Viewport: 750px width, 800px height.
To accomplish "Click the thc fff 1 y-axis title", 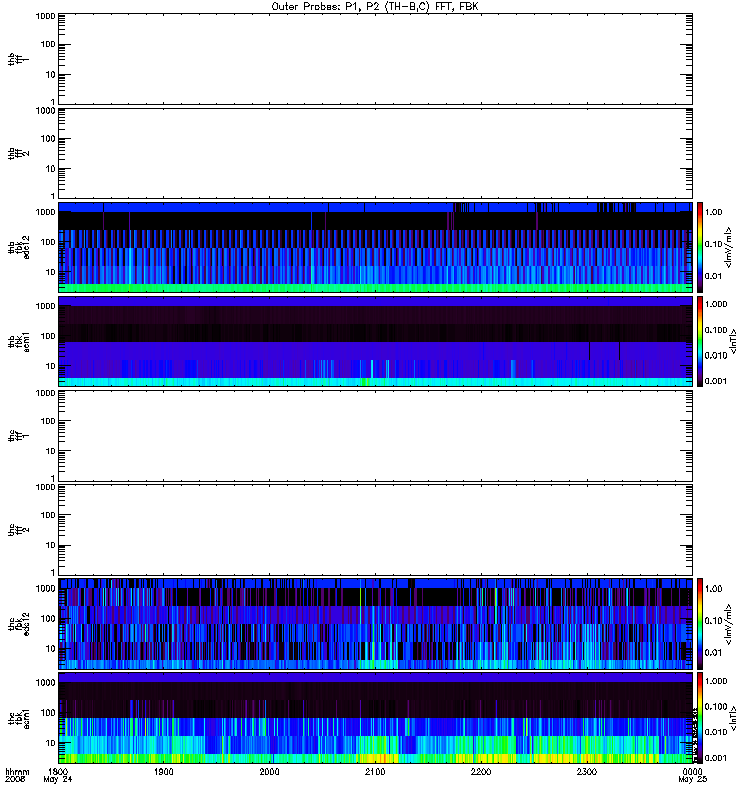I will point(18,436).
